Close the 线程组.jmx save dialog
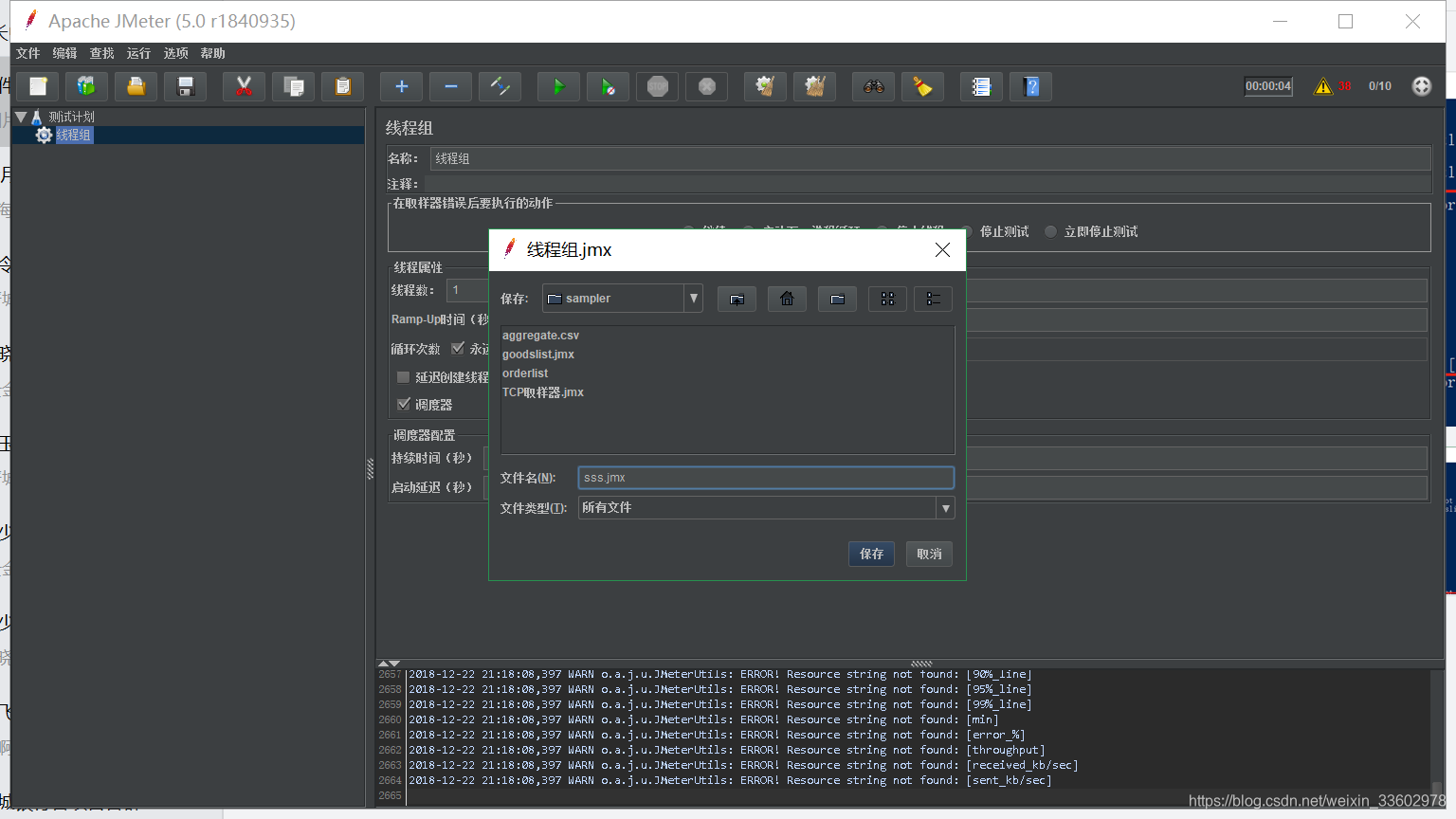This screenshot has width=1456, height=819. [x=942, y=249]
